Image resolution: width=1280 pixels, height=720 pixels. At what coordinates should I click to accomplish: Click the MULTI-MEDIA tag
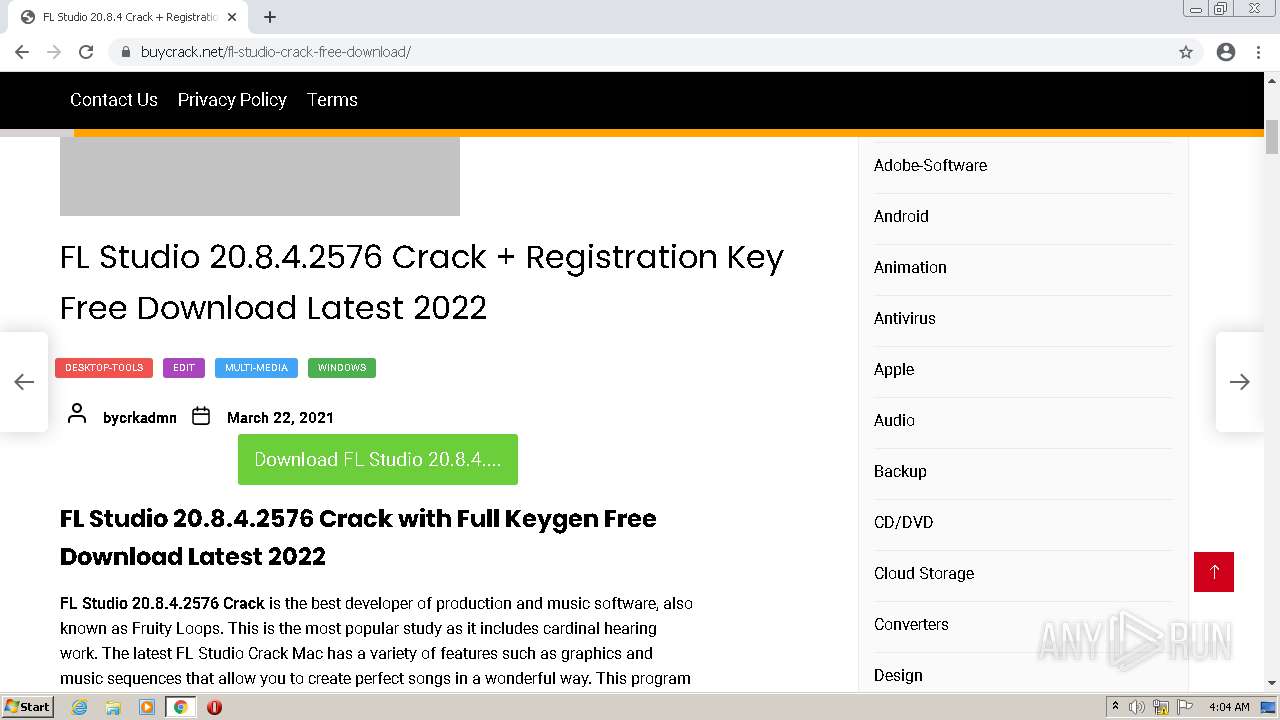pyautogui.click(x=256, y=368)
